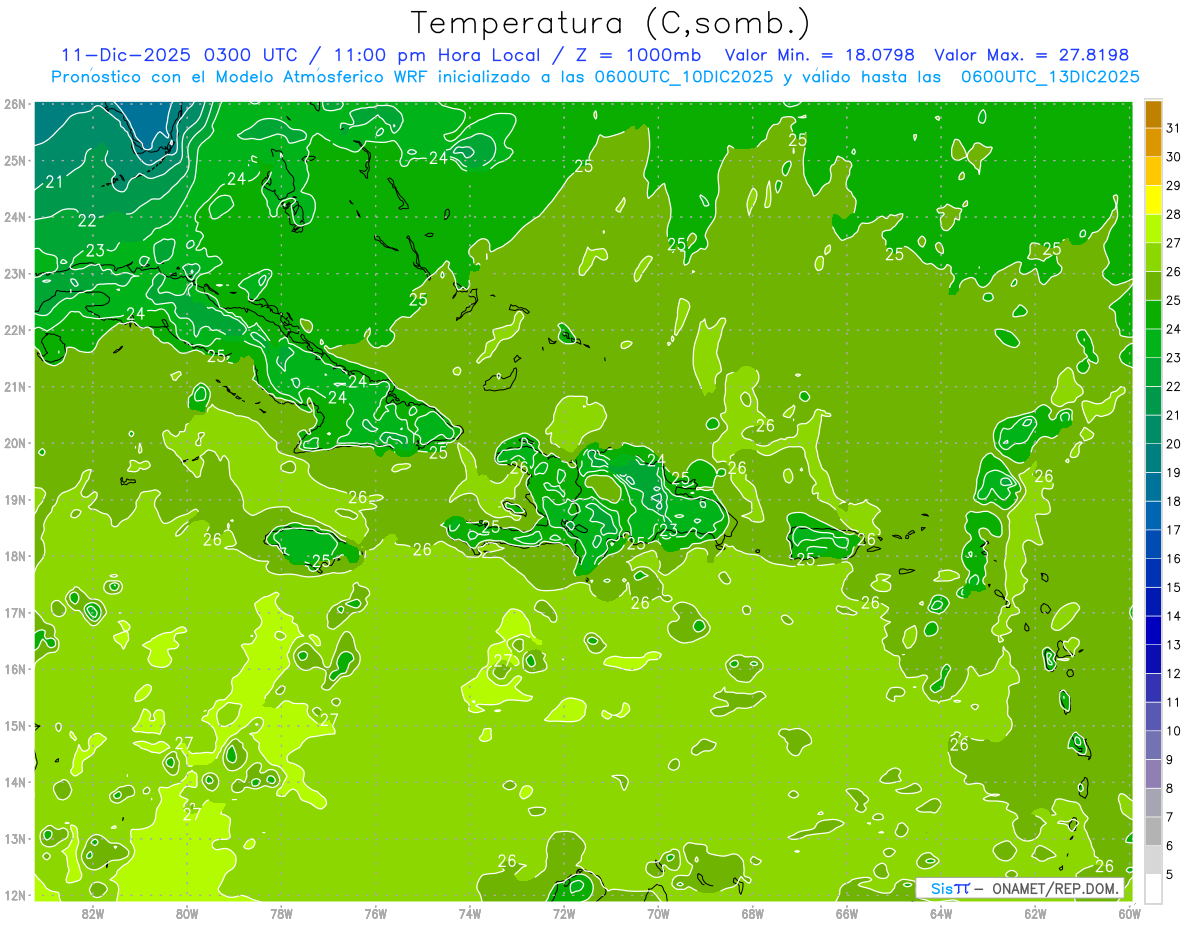Click the '18N' latitude axis label
Viewport: 1200px width, 927px height.
pyautogui.click(x=14, y=556)
